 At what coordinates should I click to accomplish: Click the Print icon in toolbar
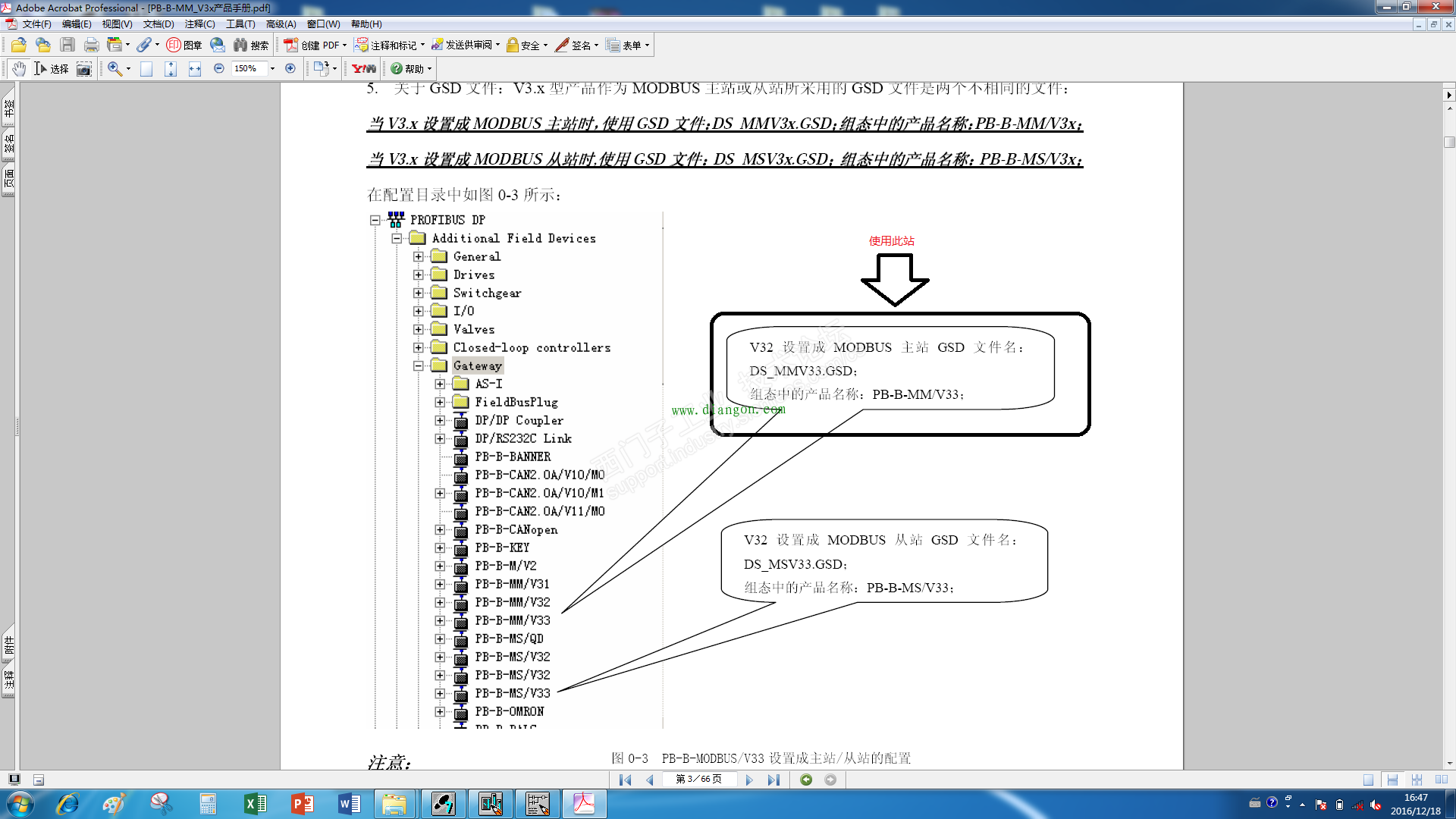tap(92, 45)
